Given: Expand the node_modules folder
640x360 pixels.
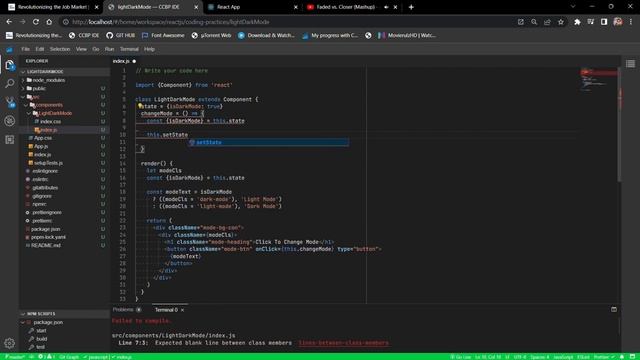Looking at the screenshot, I should 49,80.
